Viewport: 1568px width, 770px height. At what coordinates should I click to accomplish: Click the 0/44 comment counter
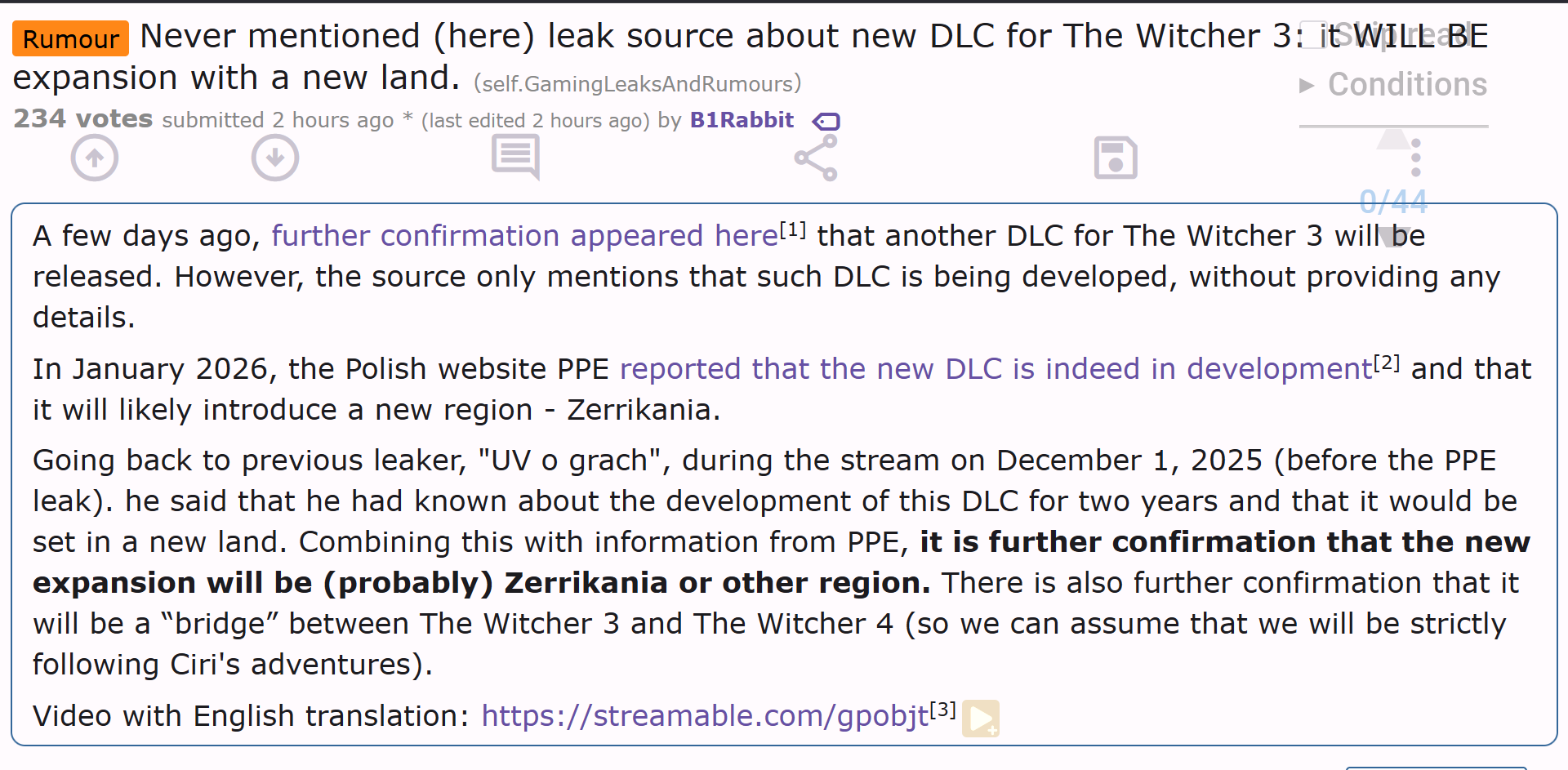click(1393, 201)
